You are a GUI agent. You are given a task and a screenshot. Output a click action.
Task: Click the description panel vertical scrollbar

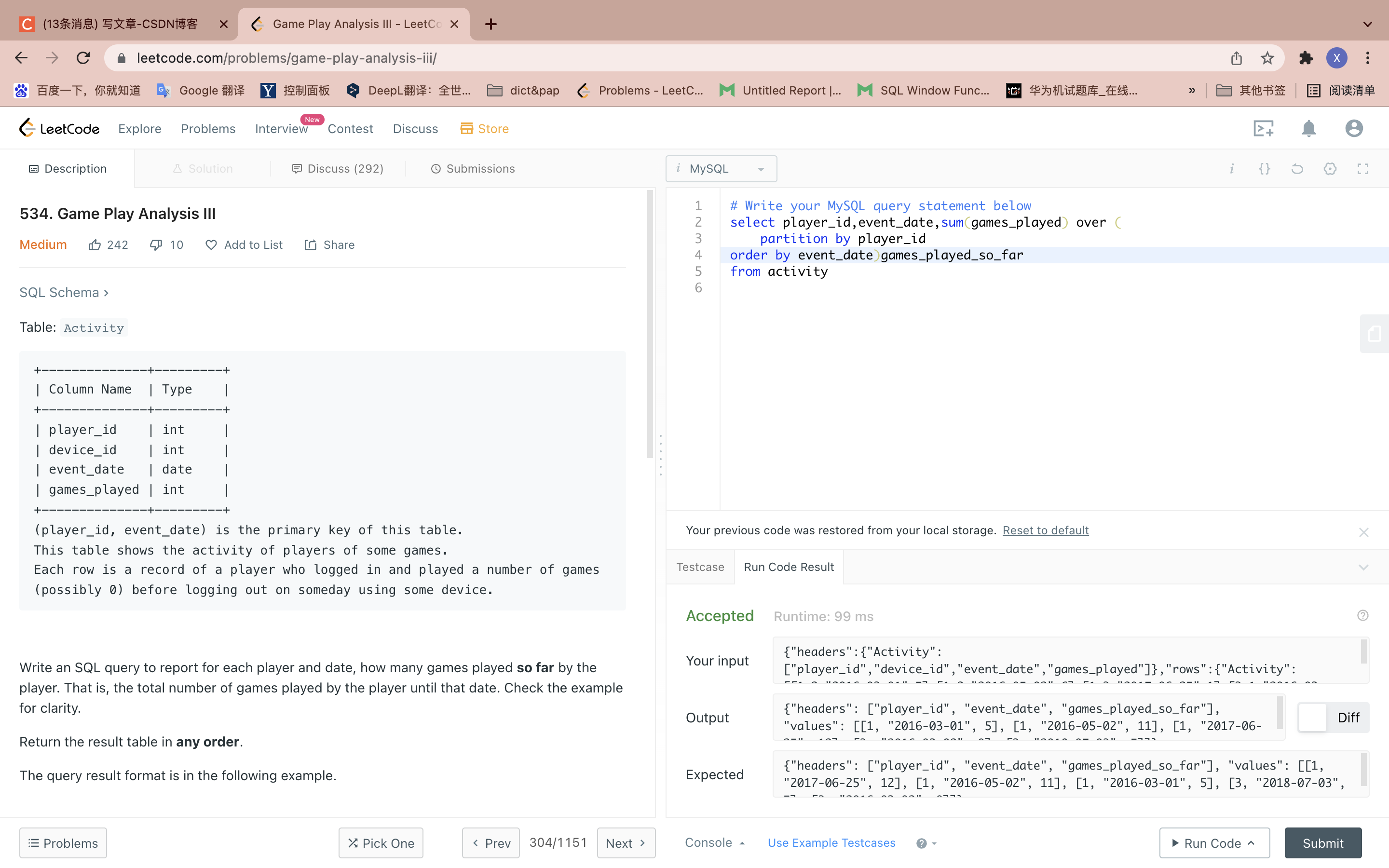click(650, 325)
